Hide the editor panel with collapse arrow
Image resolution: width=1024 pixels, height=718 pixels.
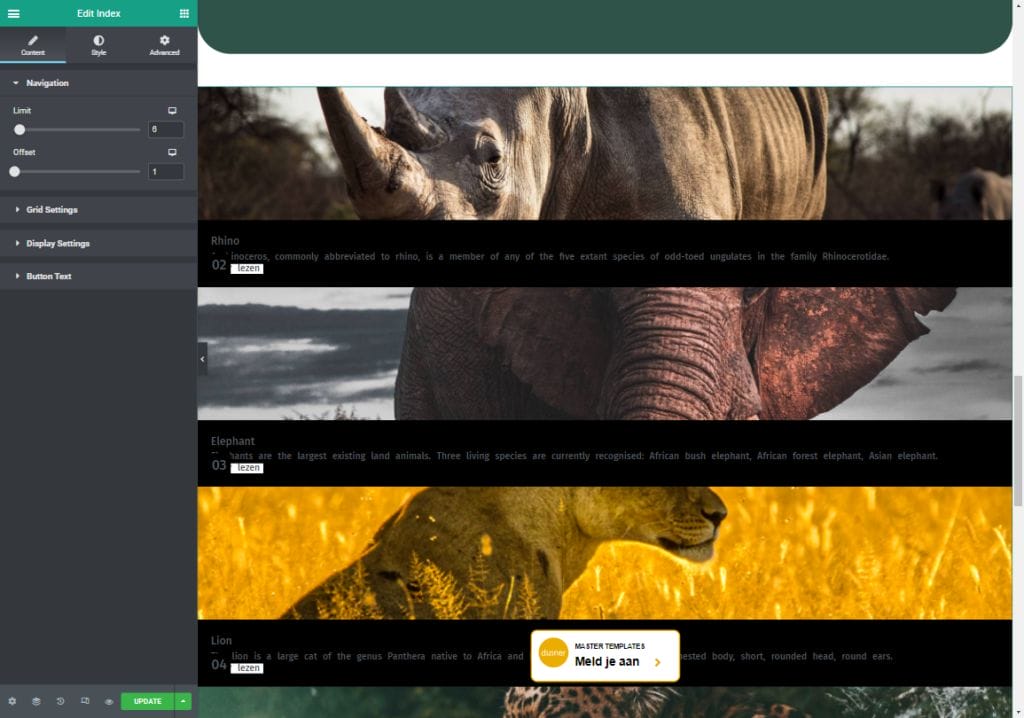202,359
